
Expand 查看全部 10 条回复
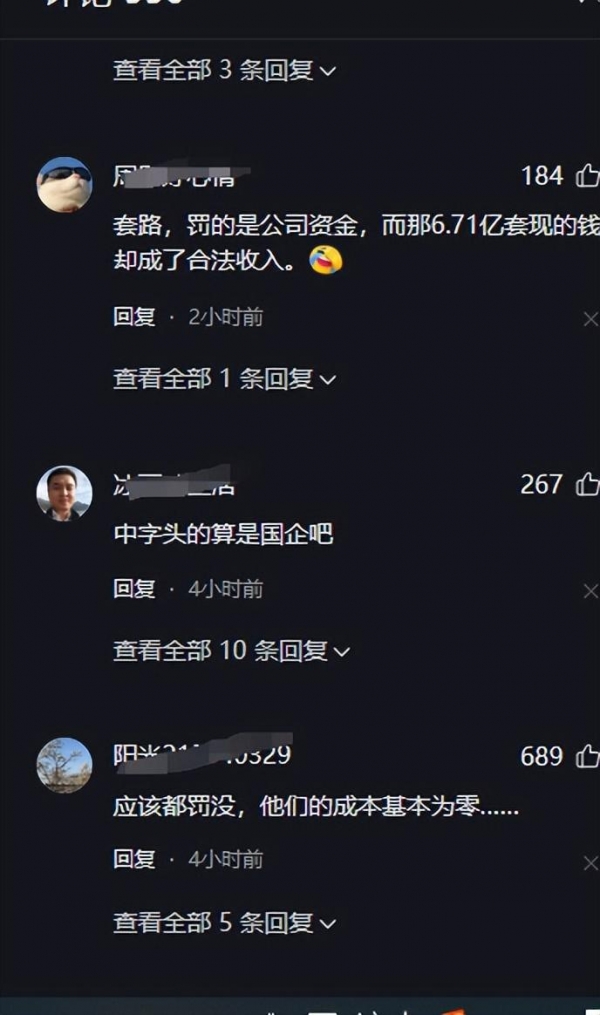click(x=232, y=651)
